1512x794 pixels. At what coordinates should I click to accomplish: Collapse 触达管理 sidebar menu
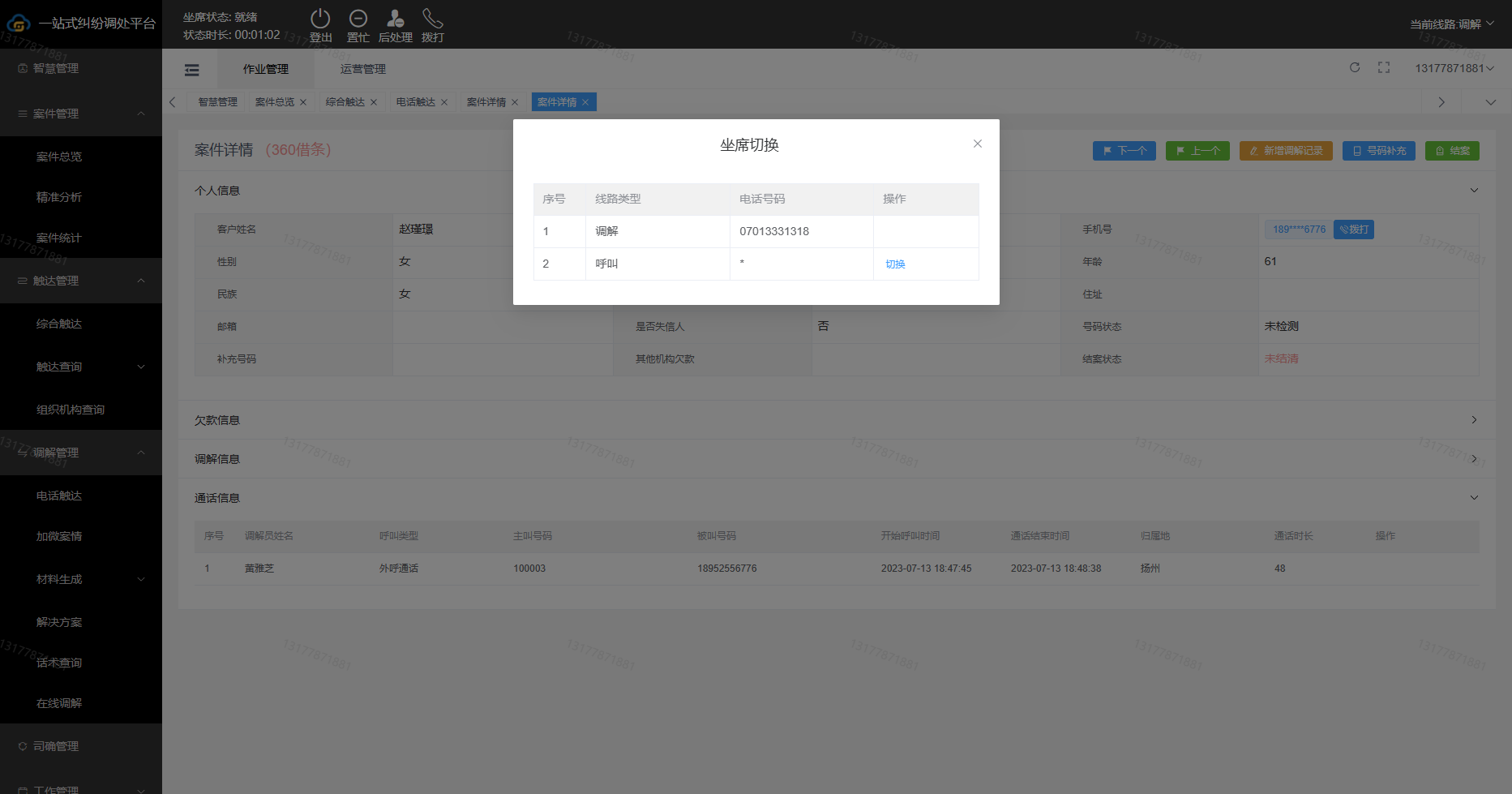pyautogui.click(x=81, y=281)
